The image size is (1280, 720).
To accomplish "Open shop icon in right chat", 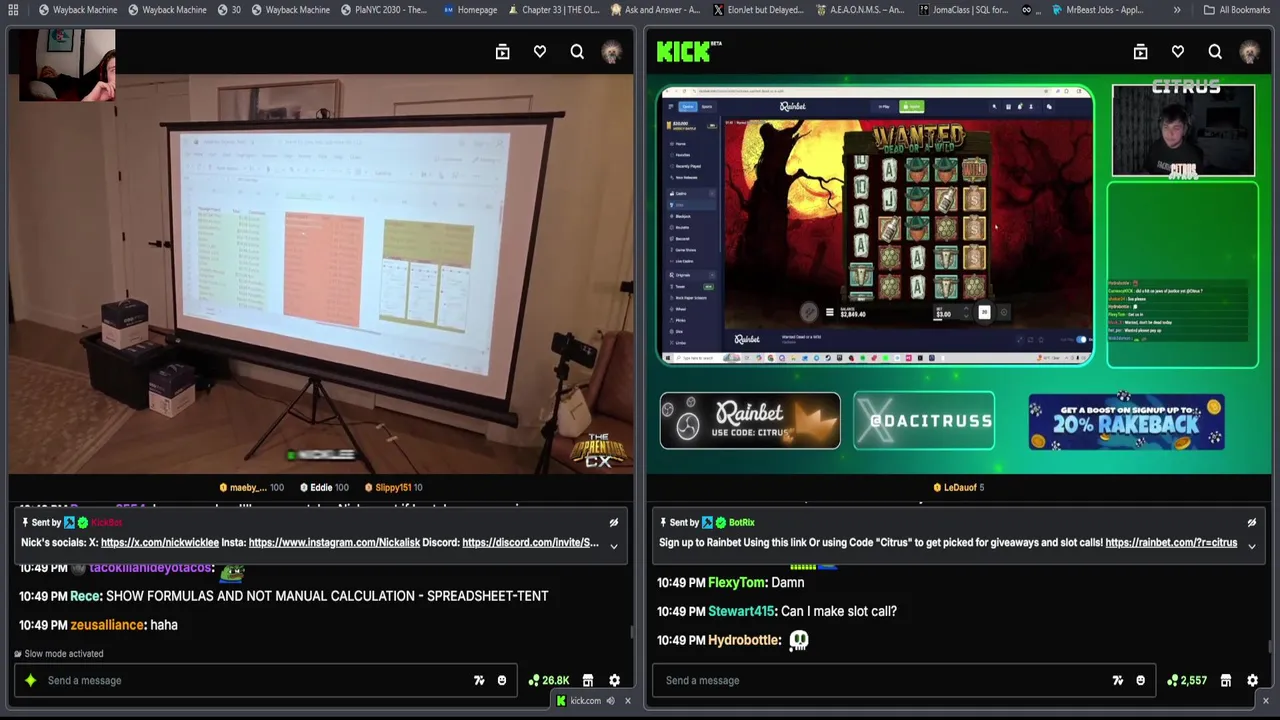I will pos(1226,680).
